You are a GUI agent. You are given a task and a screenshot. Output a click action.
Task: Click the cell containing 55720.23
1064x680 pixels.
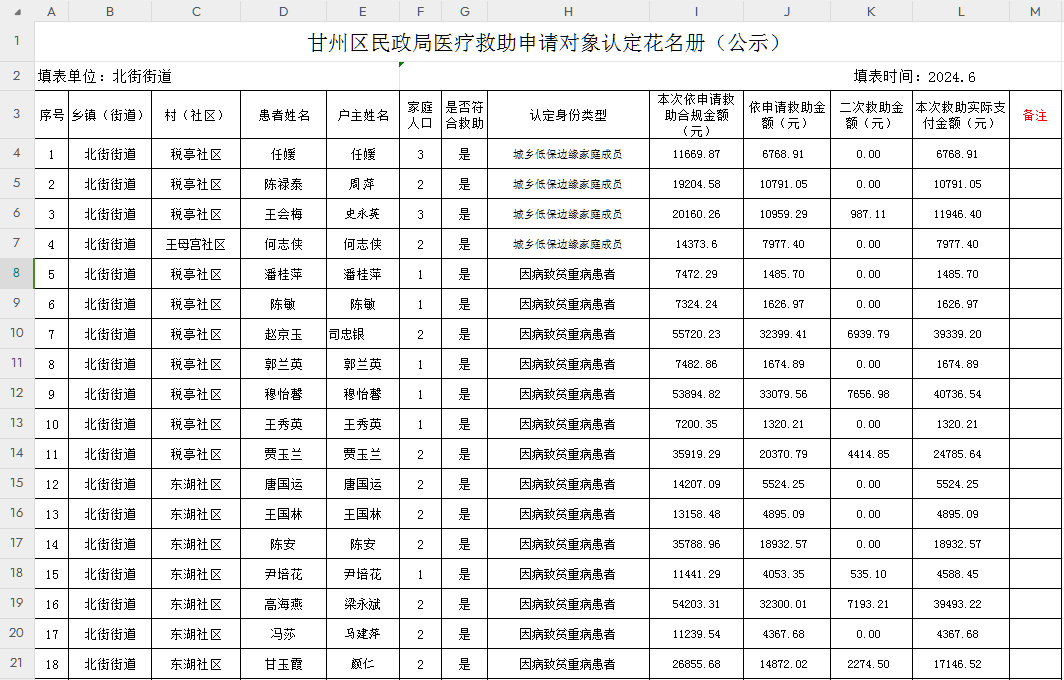tap(696, 334)
